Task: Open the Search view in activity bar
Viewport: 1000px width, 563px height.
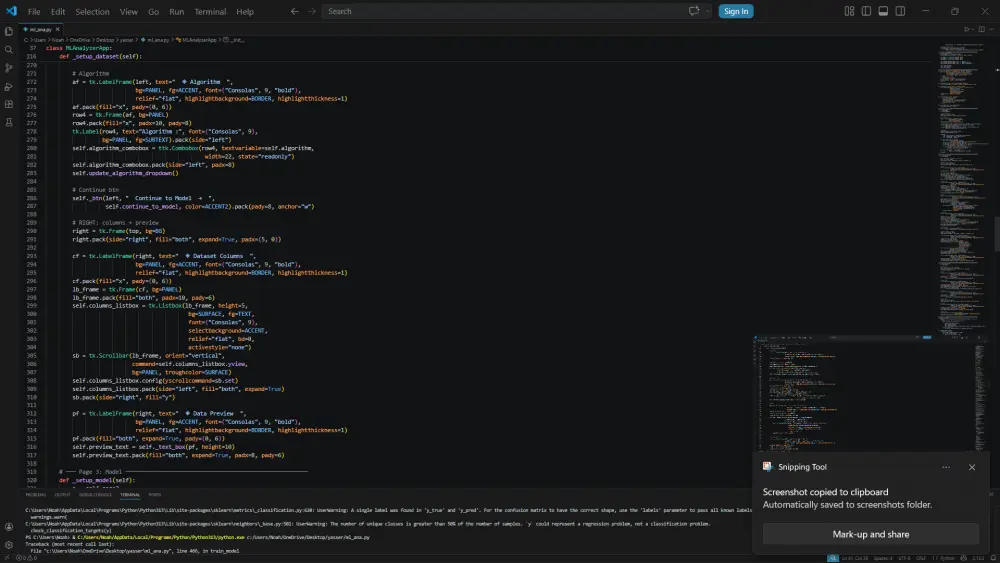Action: [x=9, y=50]
